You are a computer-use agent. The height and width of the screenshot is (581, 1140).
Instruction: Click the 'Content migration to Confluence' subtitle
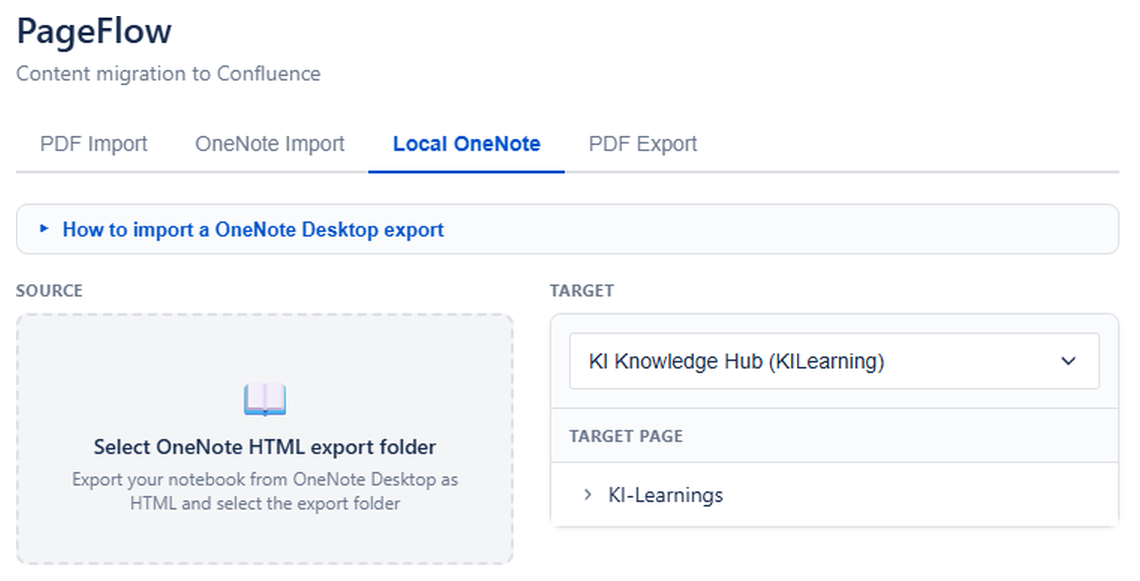pos(169,73)
